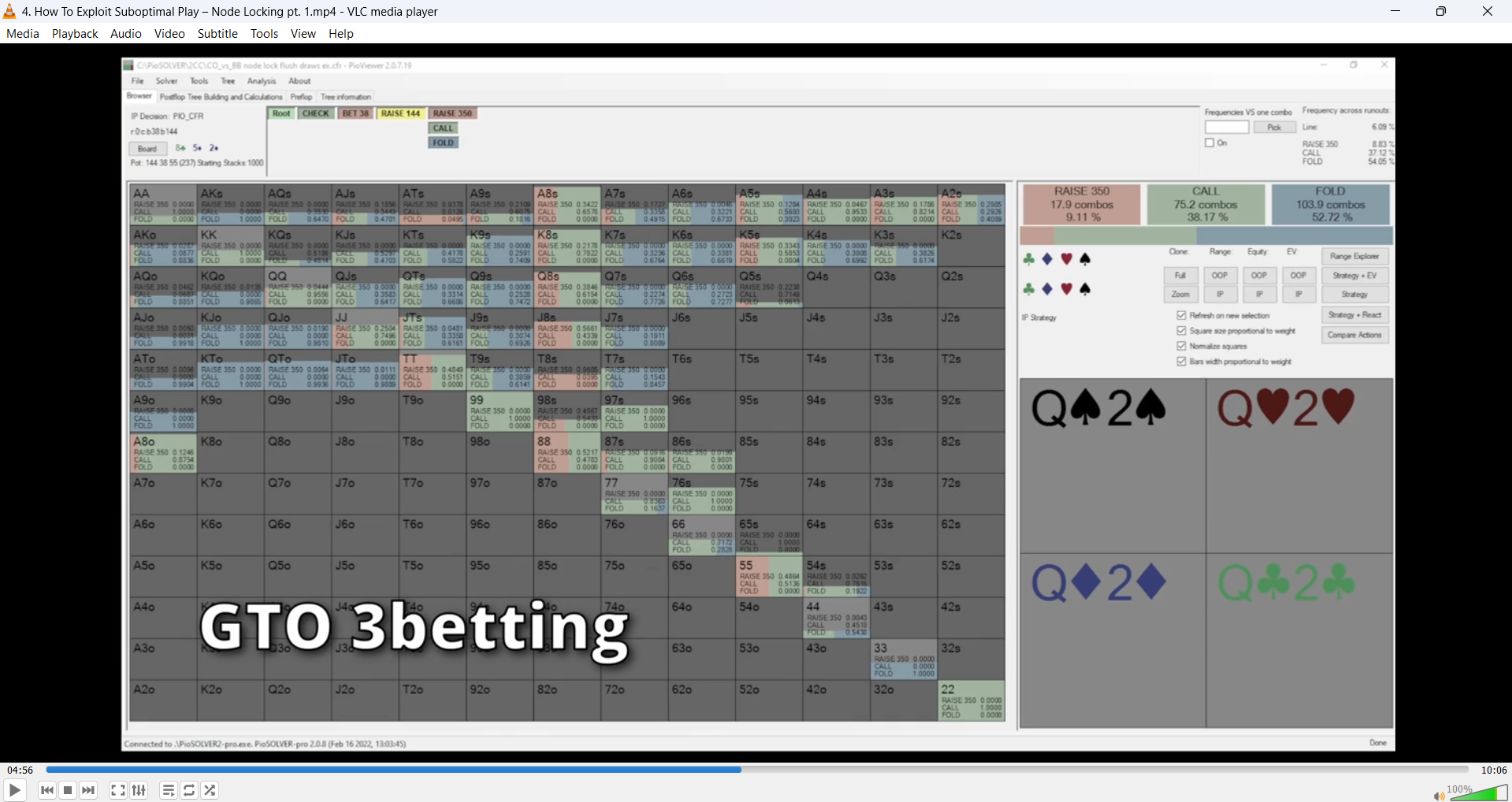This screenshot has height=802, width=1512.
Task: Open the Media menu
Action: tap(23, 34)
